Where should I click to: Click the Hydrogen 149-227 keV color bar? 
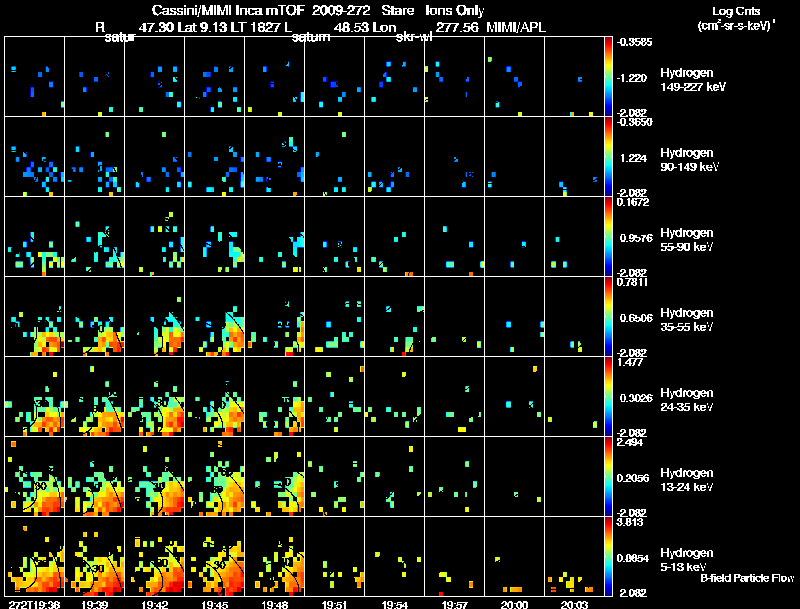(x=608, y=77)
